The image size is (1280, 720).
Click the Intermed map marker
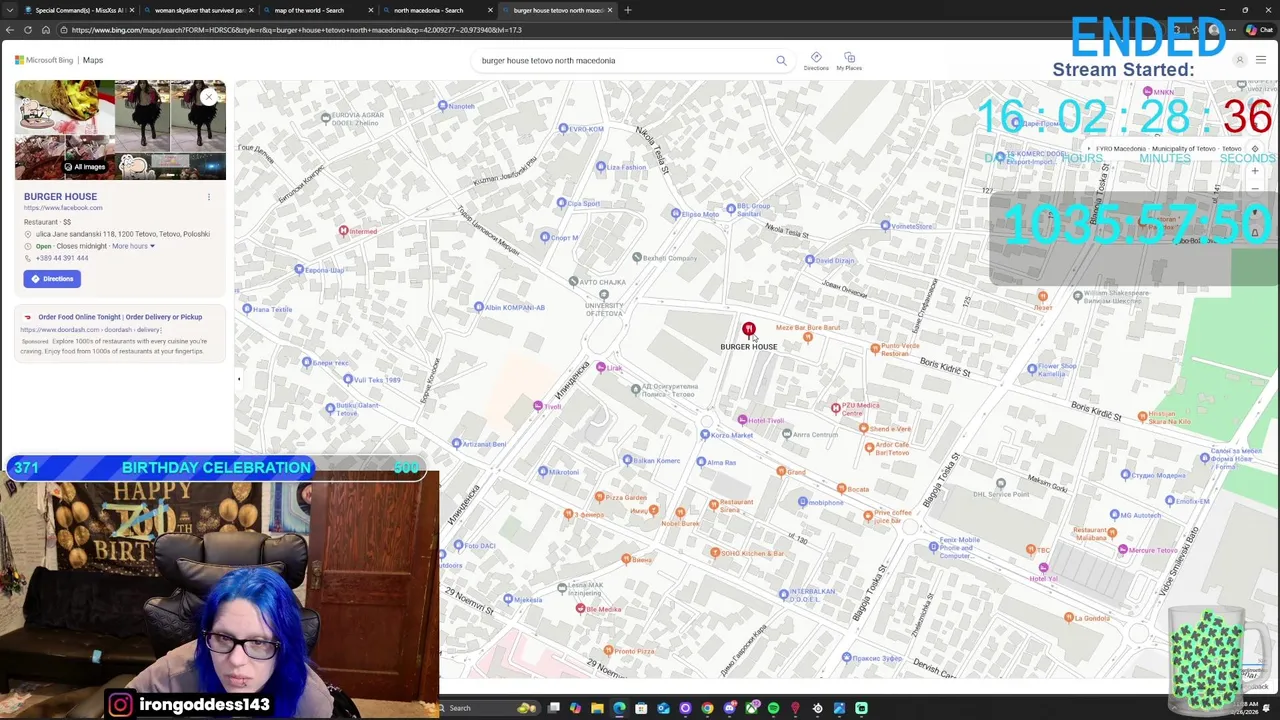tap(343, 231)
